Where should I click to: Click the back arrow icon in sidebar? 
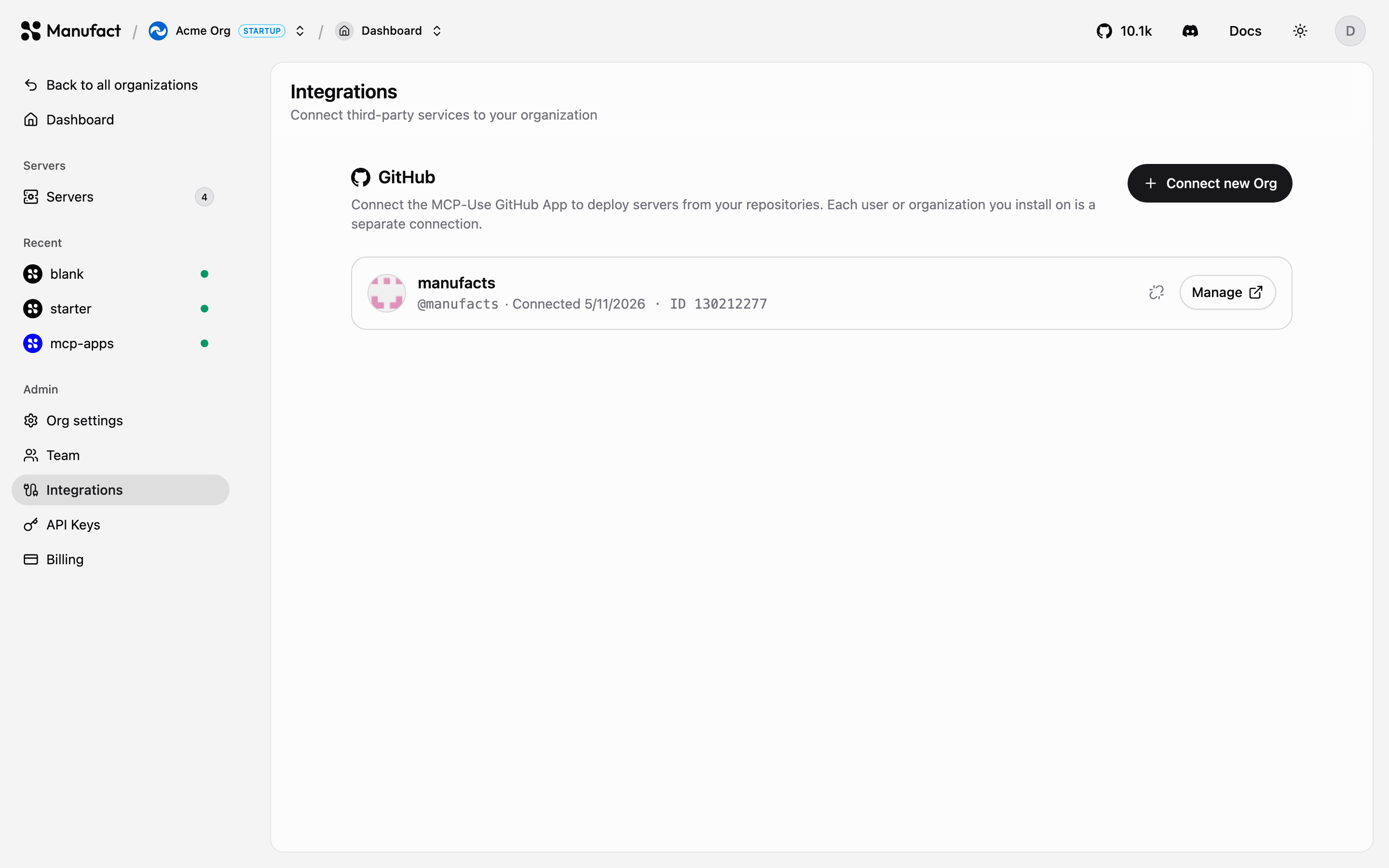coord(31,85)
